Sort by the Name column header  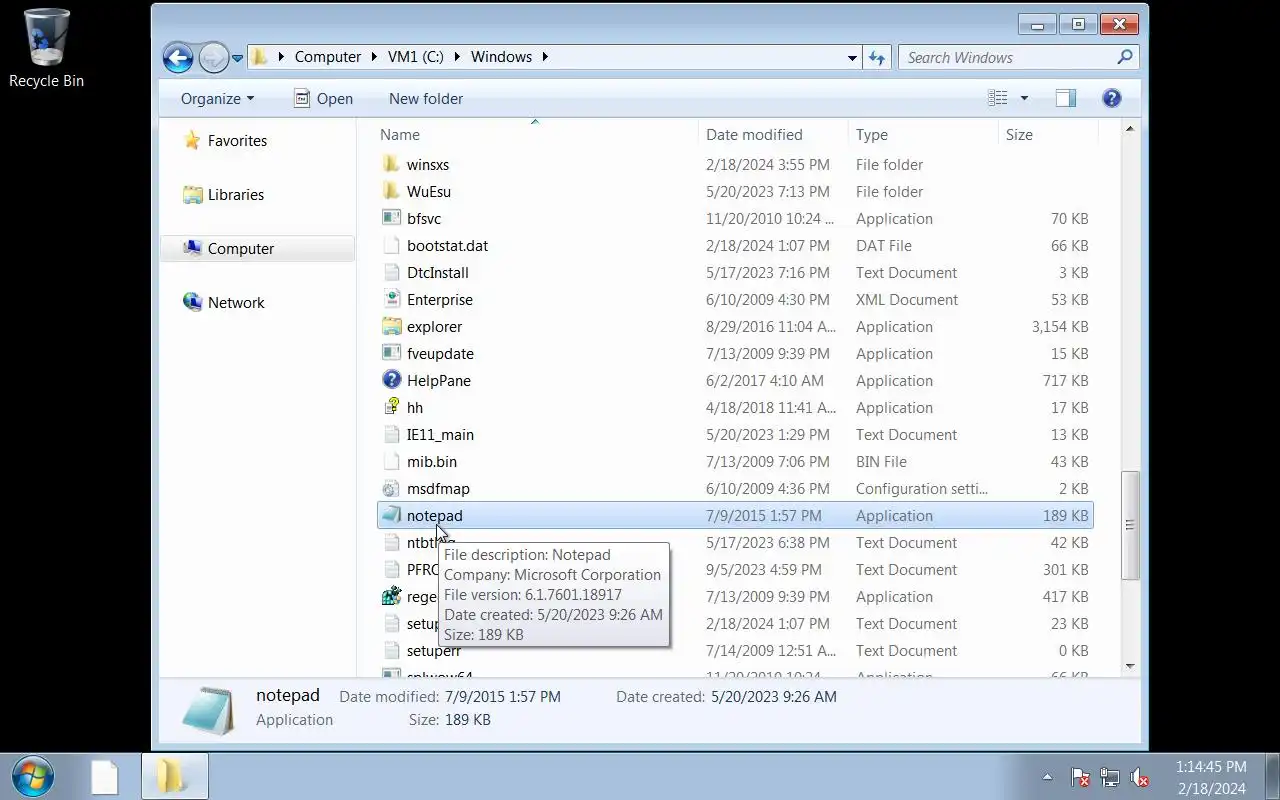coord(537,134)
